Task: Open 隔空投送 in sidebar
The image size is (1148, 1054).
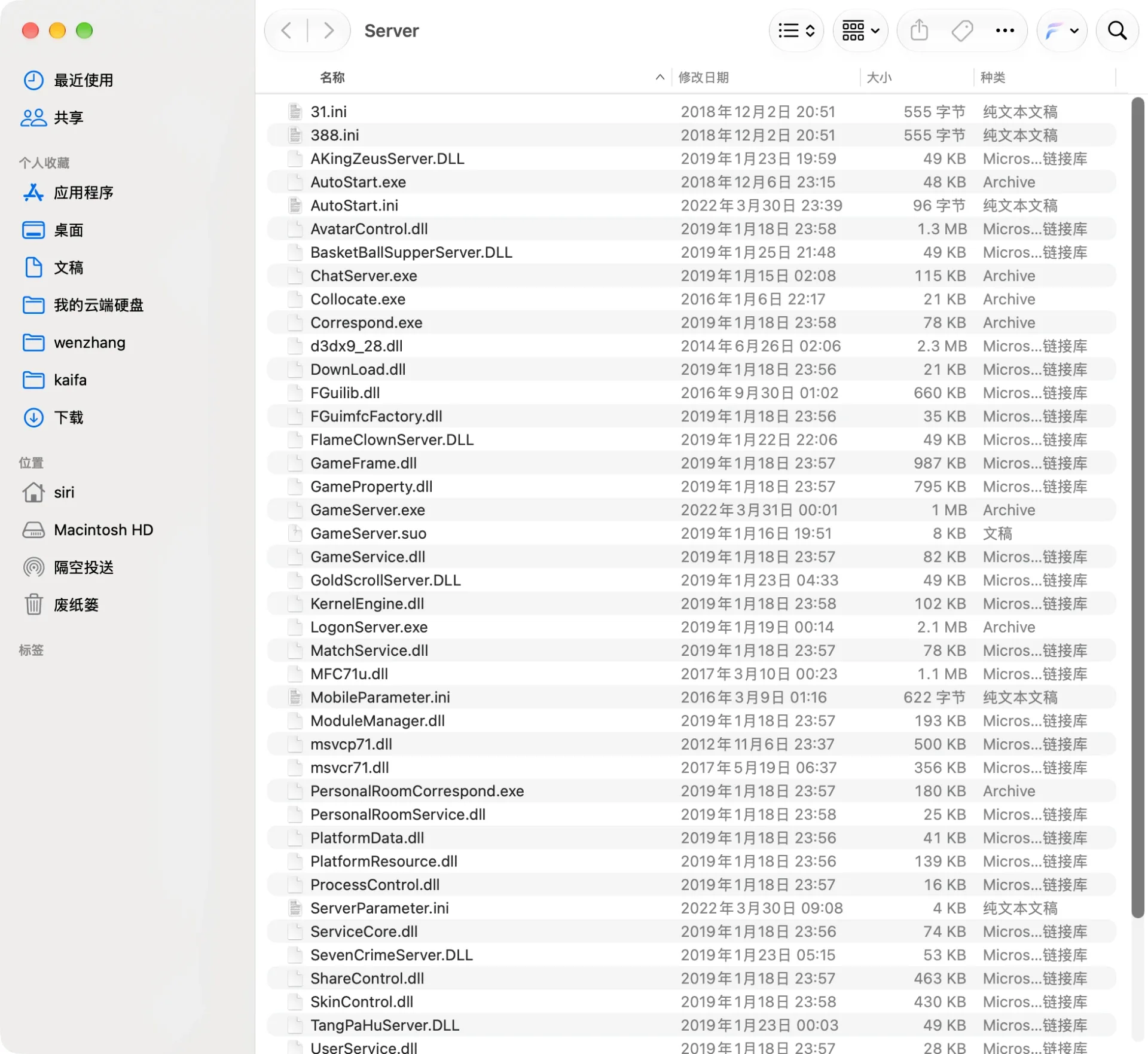Action: [68, 567]
